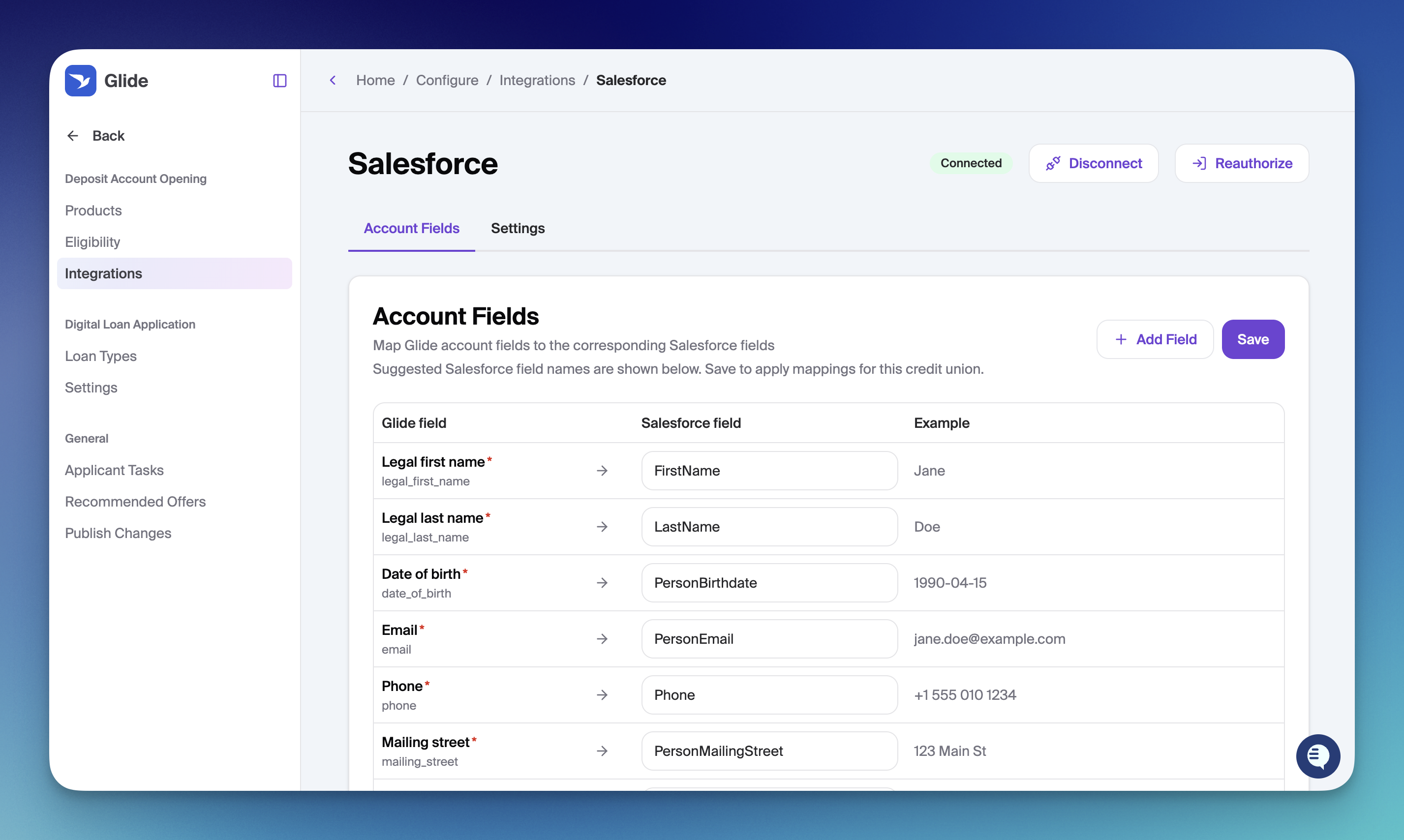Viewport: 1404px width, 840px height.
Task: Click the example value 123 Main St
Action: (x=950, y=751)
